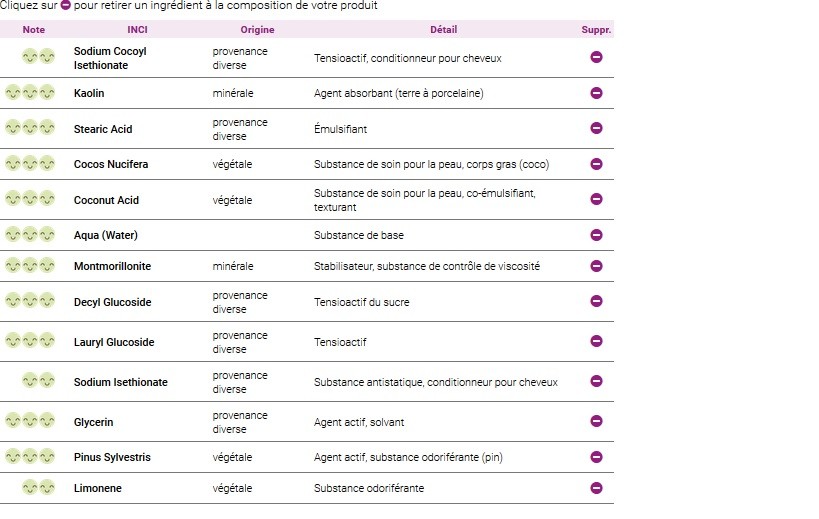Open the Glycerin ingredient name

(x=93, y=422)
